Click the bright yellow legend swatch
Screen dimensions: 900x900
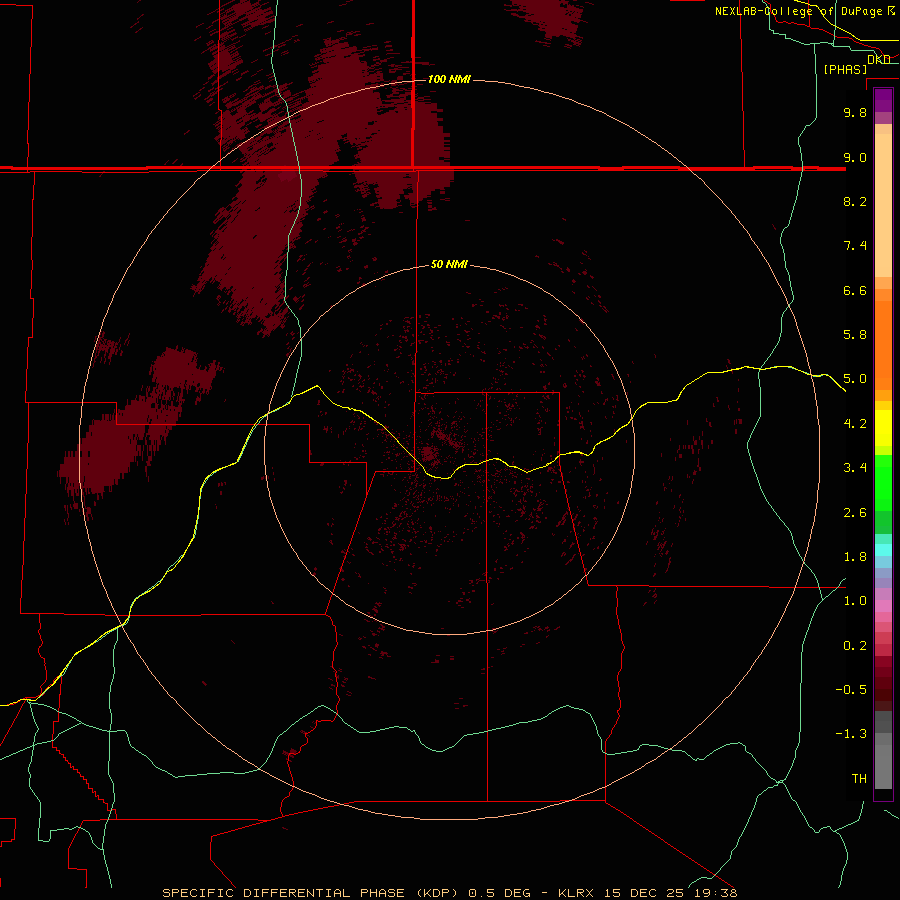tap(883, 428)
